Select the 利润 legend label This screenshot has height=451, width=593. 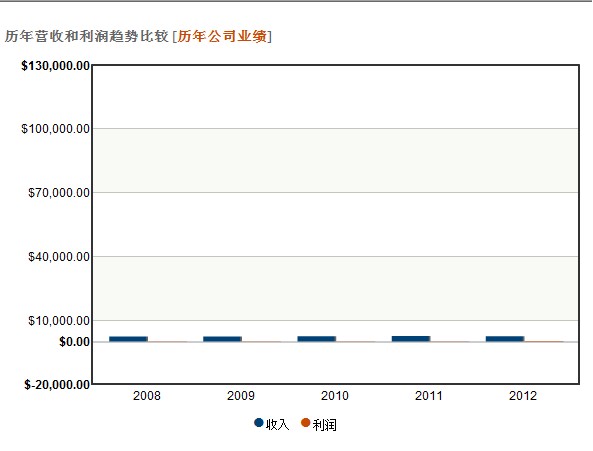[324, 425]
